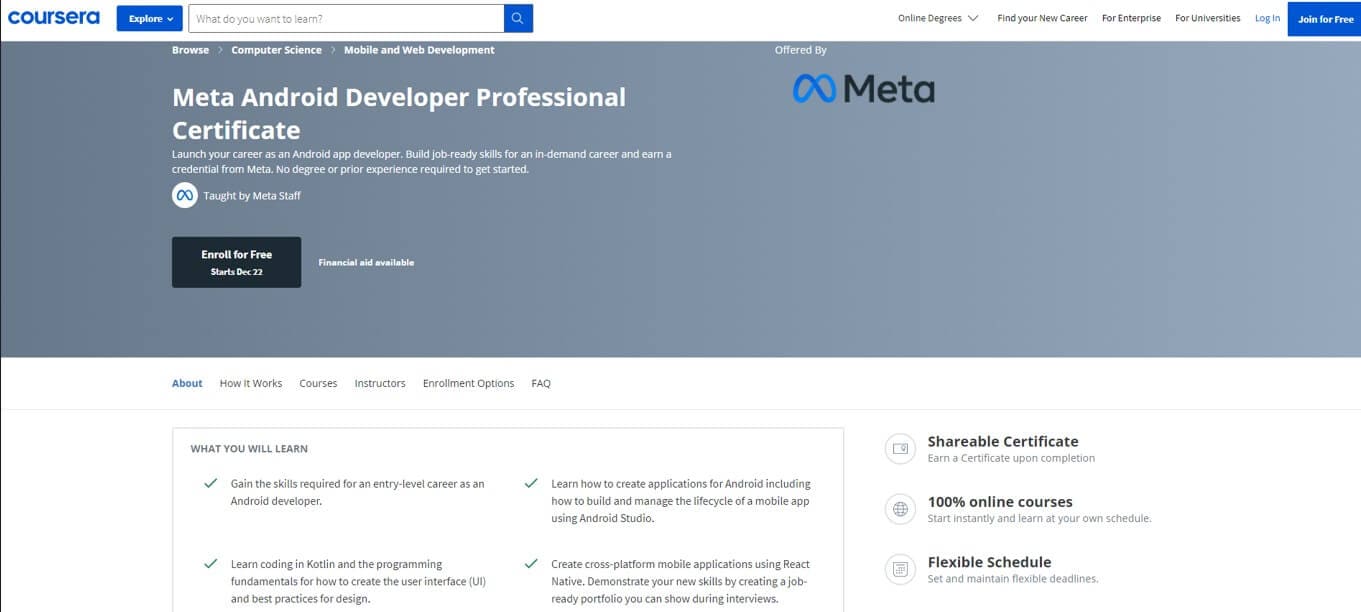Click the Enroll for Free button

pos(237,261)
